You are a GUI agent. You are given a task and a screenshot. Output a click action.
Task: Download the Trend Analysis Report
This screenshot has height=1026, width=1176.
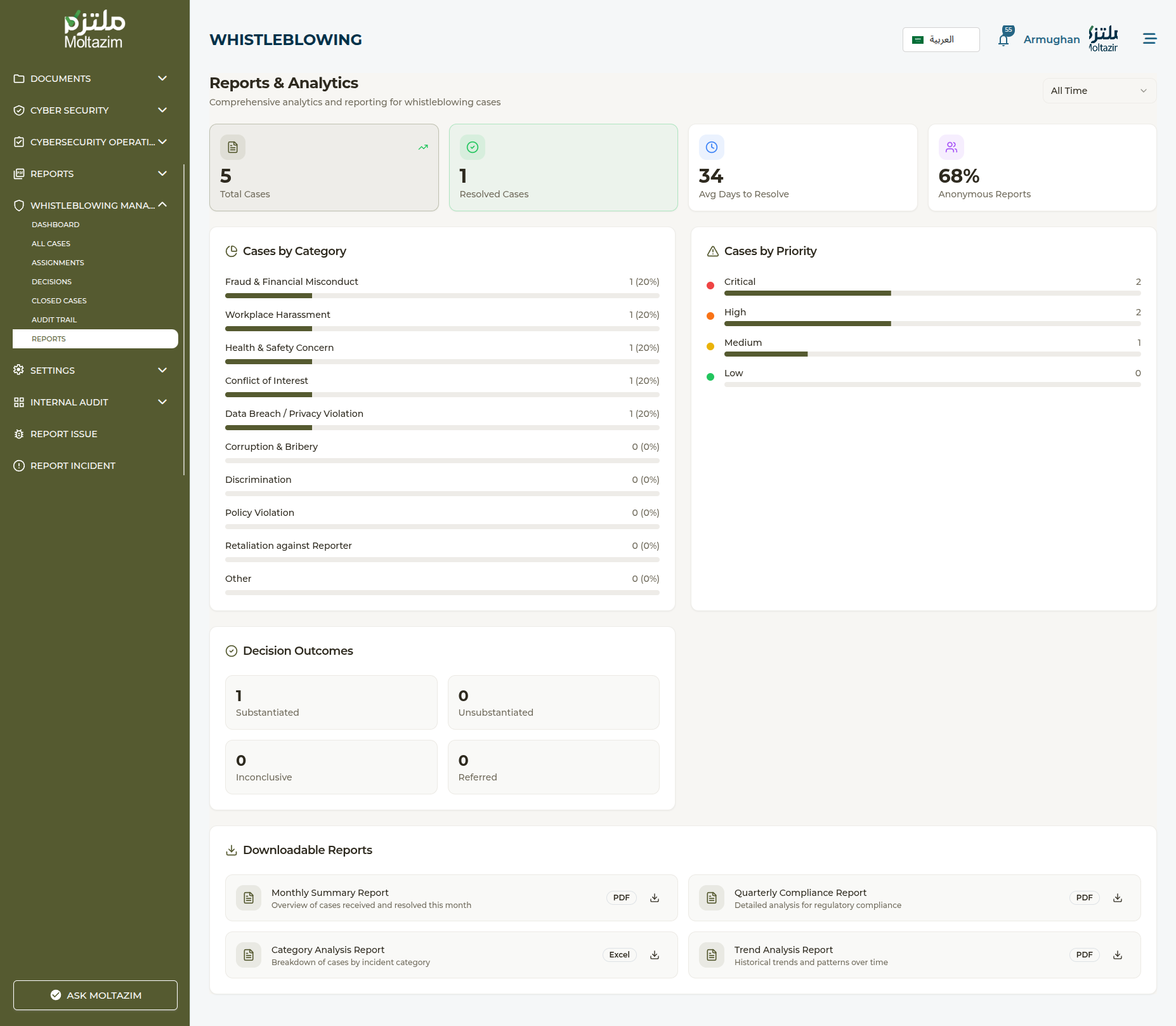(1118, 955)
